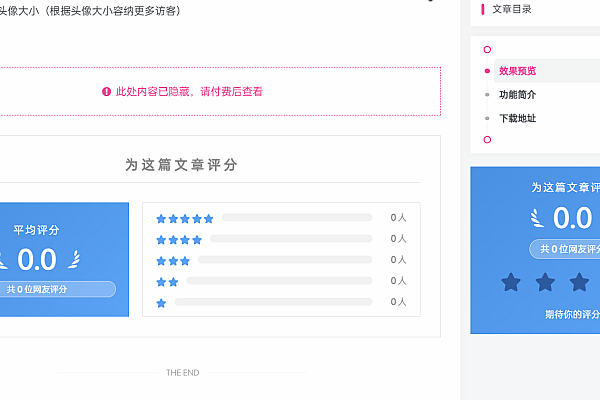Click 期待你的评分 text in sidebar widget

572,315
